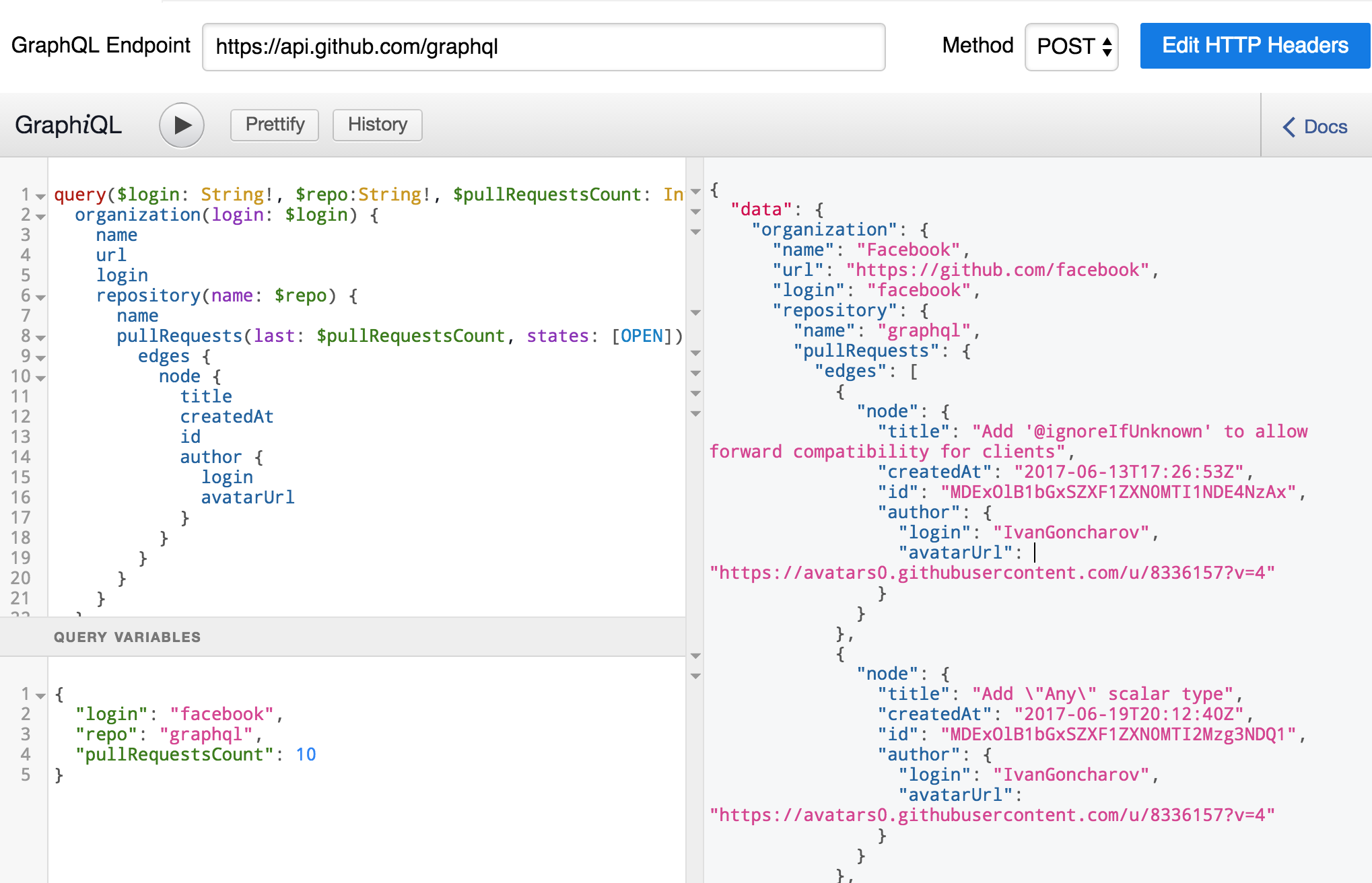This screenshot has width=1372, height=883.
Task: Collapse query fold arrow on line 1
Action: [40, 196]
